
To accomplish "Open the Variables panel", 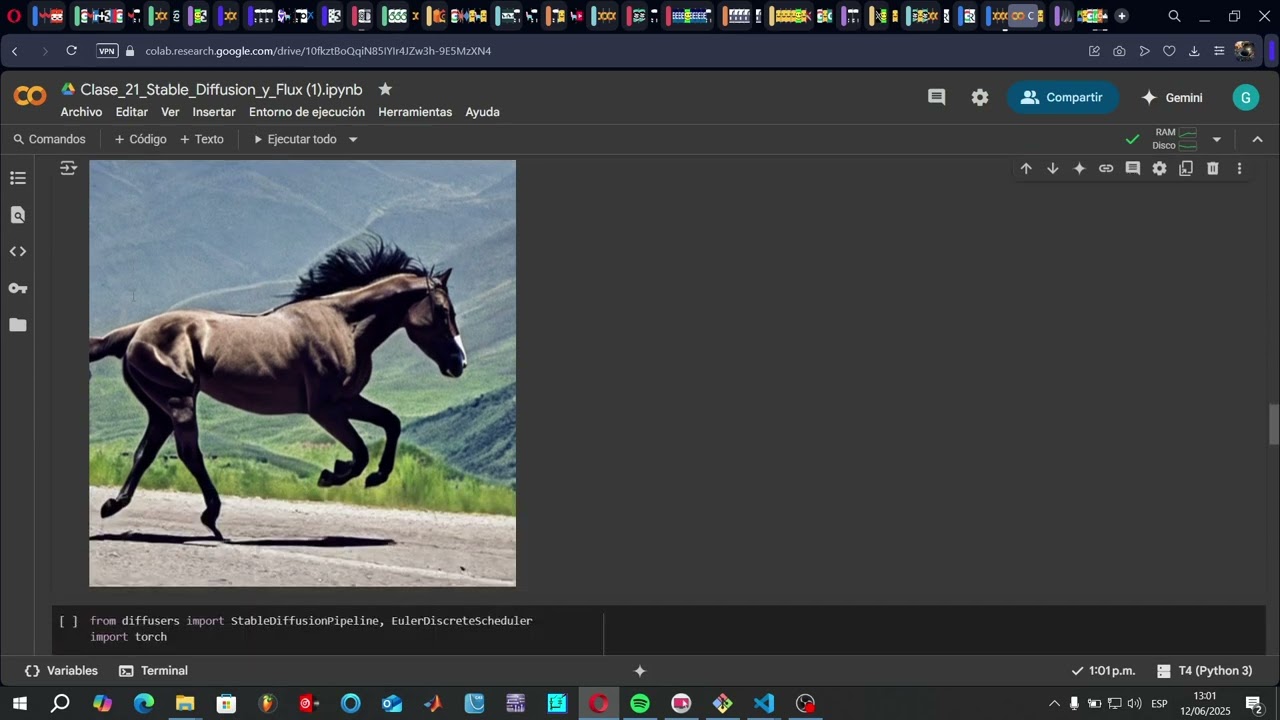I will tap(61, 671).
